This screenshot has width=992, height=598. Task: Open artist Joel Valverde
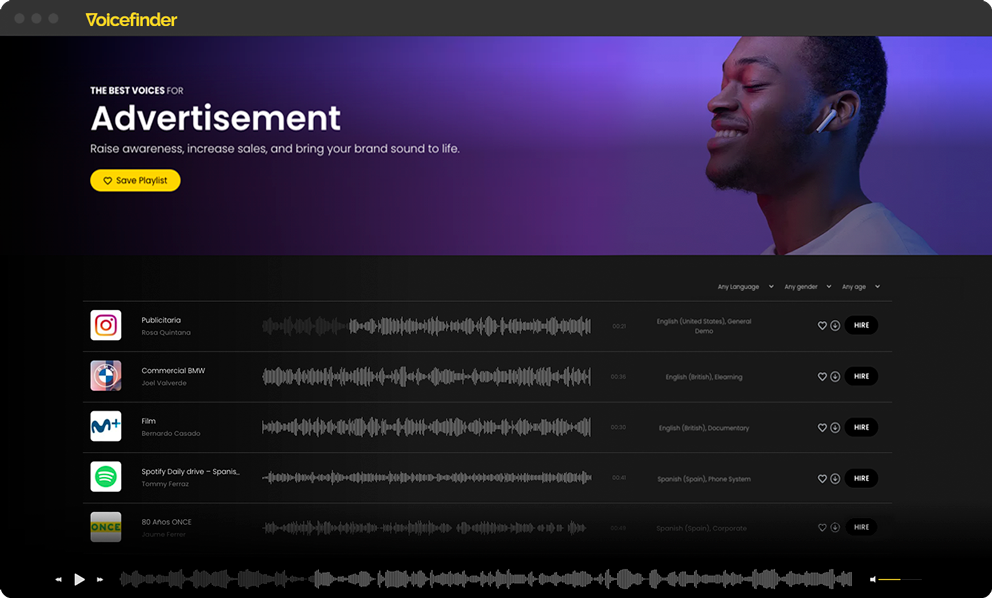(164, 383)
